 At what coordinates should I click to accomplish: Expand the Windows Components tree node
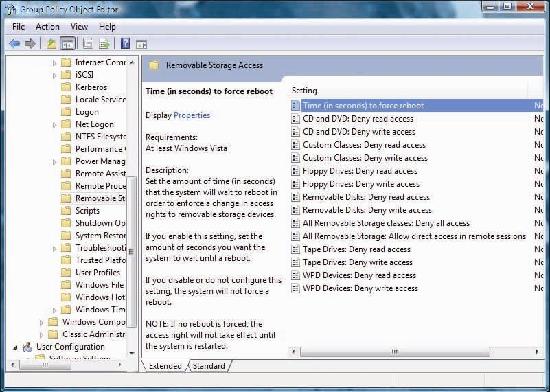[x=41, y=322]
